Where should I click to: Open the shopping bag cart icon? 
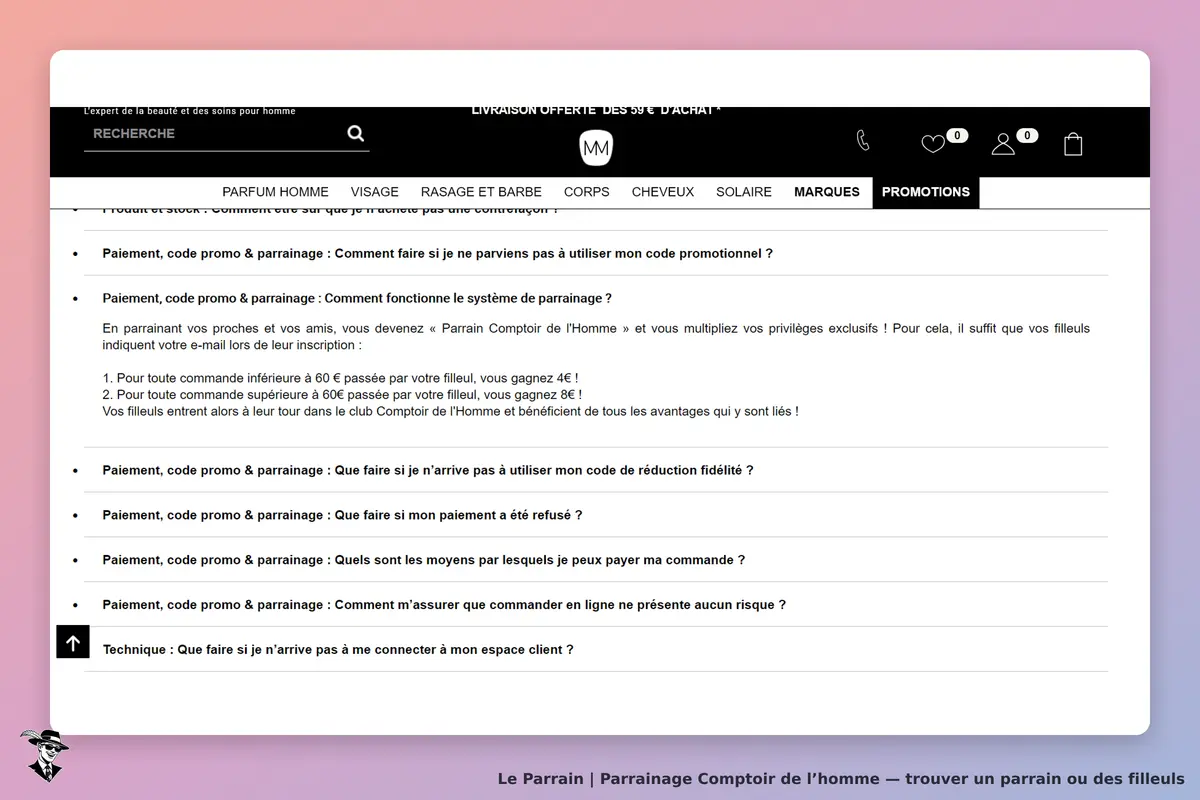click(1073, 144)
